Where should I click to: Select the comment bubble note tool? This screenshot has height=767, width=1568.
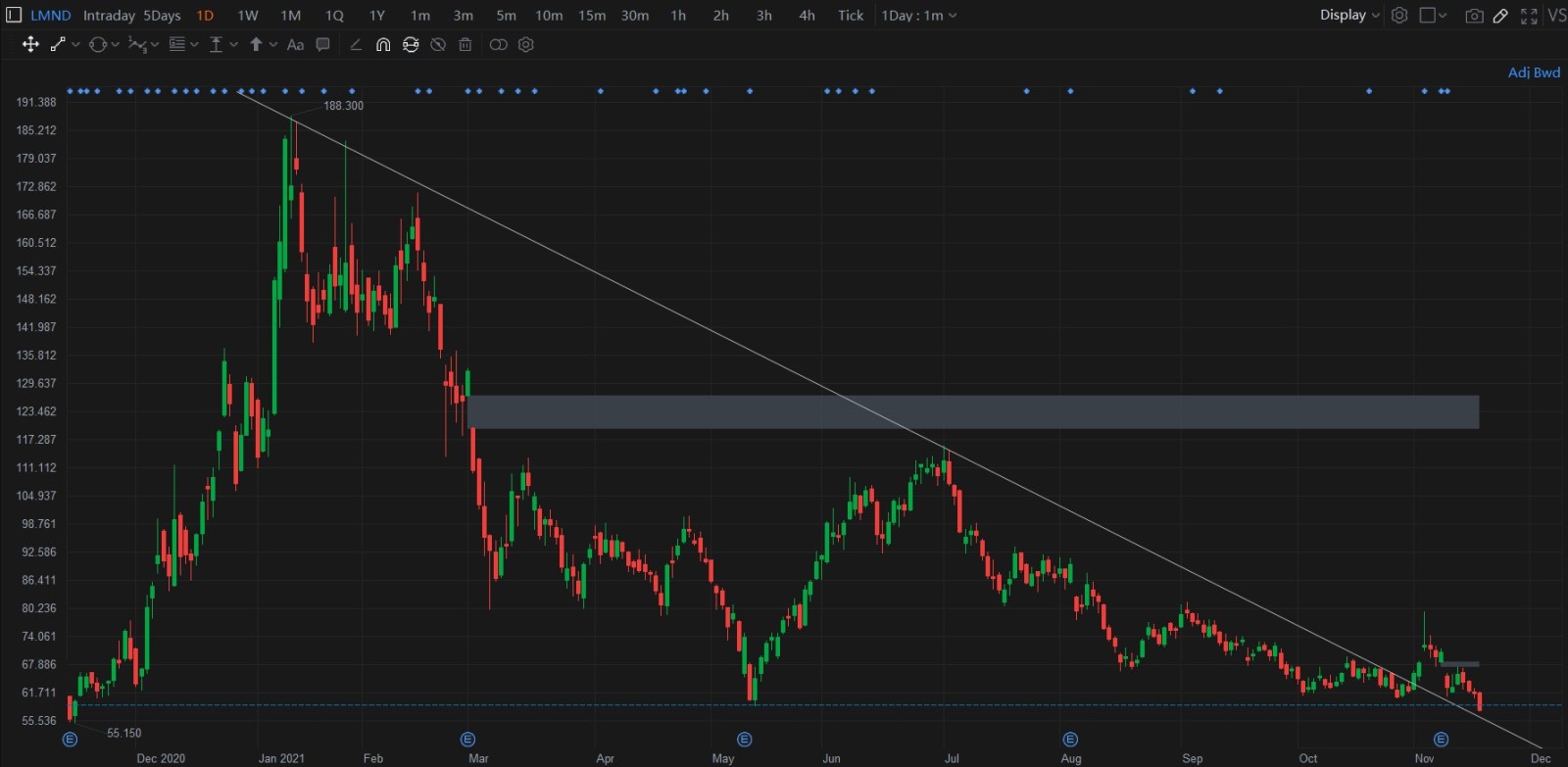322,44
